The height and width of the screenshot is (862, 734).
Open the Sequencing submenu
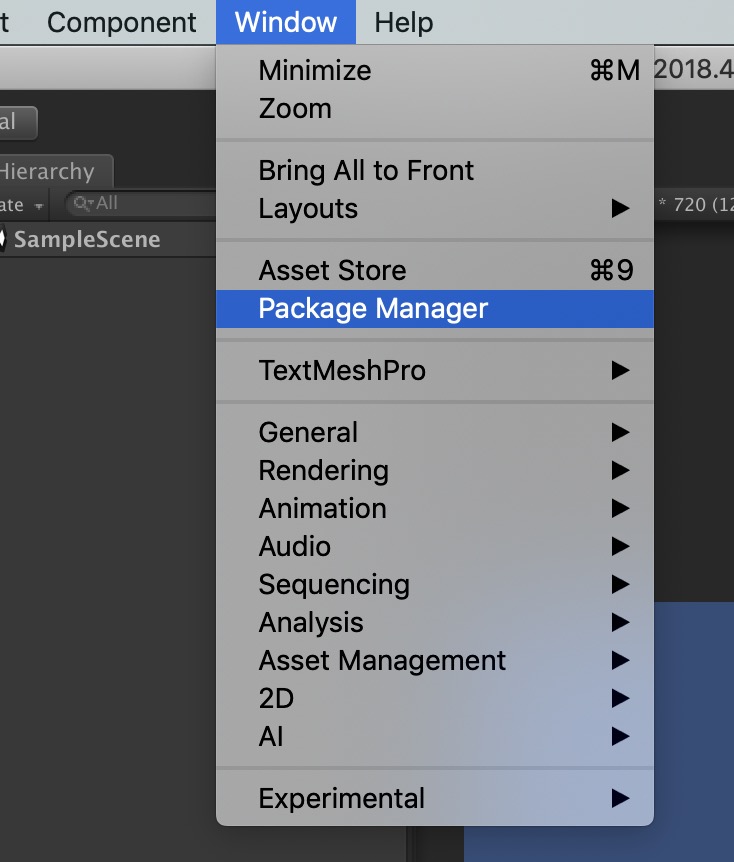(334, 584)
